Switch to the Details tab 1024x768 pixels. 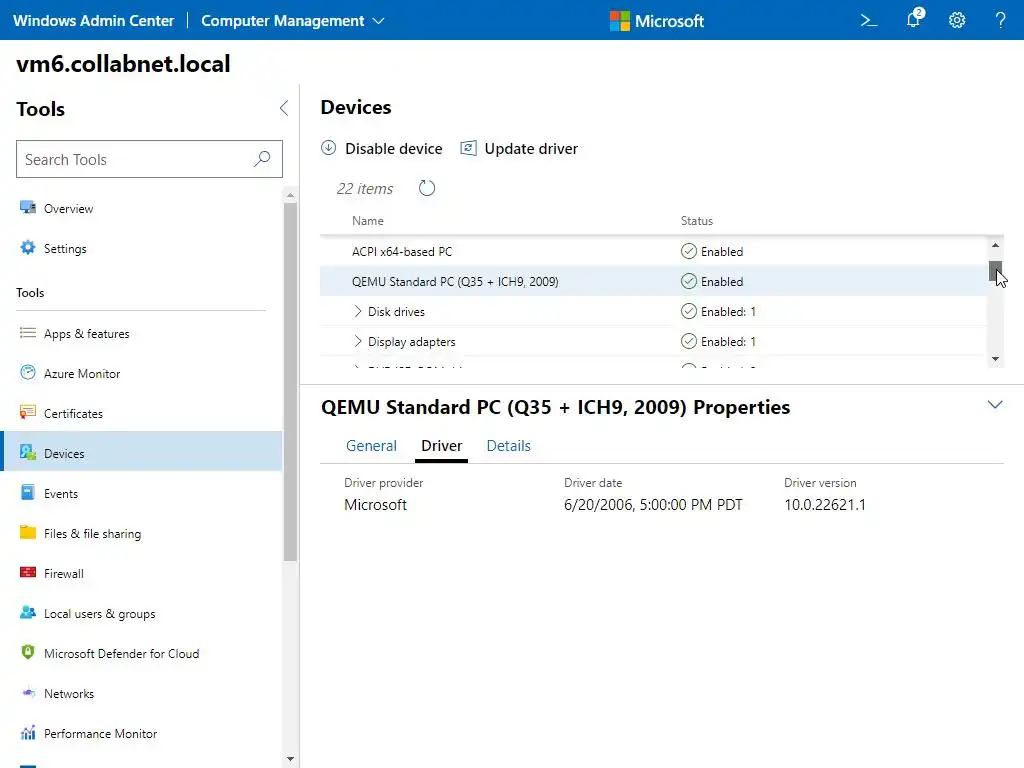(x=508, y=446)
